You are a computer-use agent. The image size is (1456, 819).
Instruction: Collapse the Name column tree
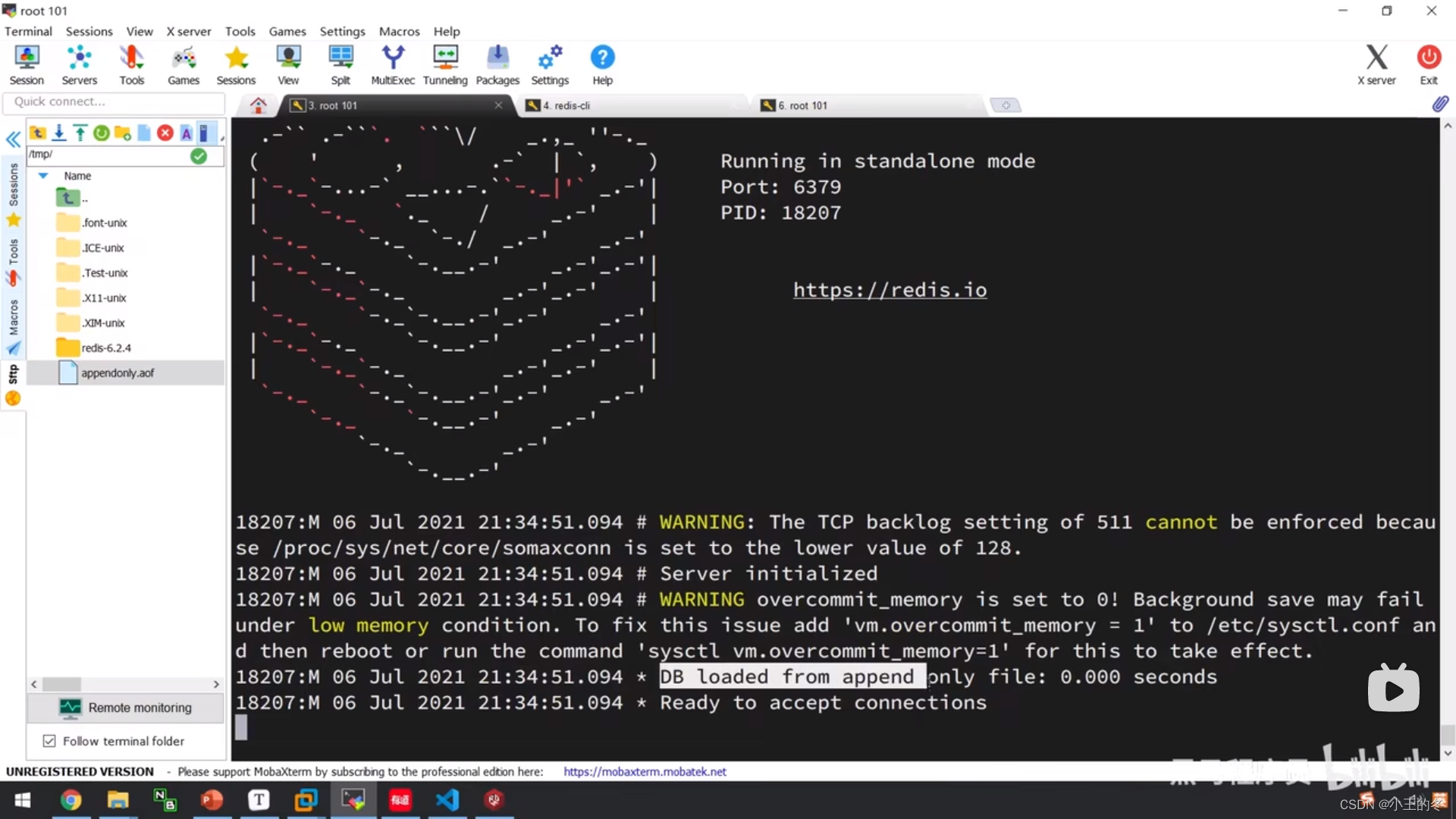point(43,175)
